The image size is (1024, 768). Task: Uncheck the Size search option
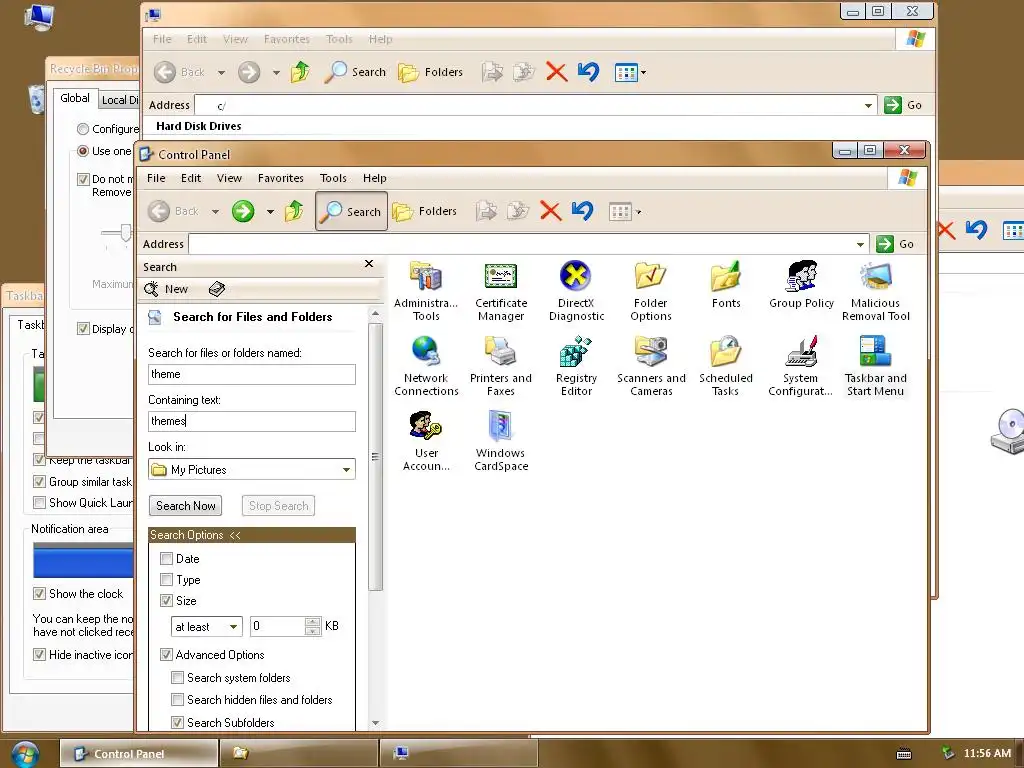[x=167, y=600]
